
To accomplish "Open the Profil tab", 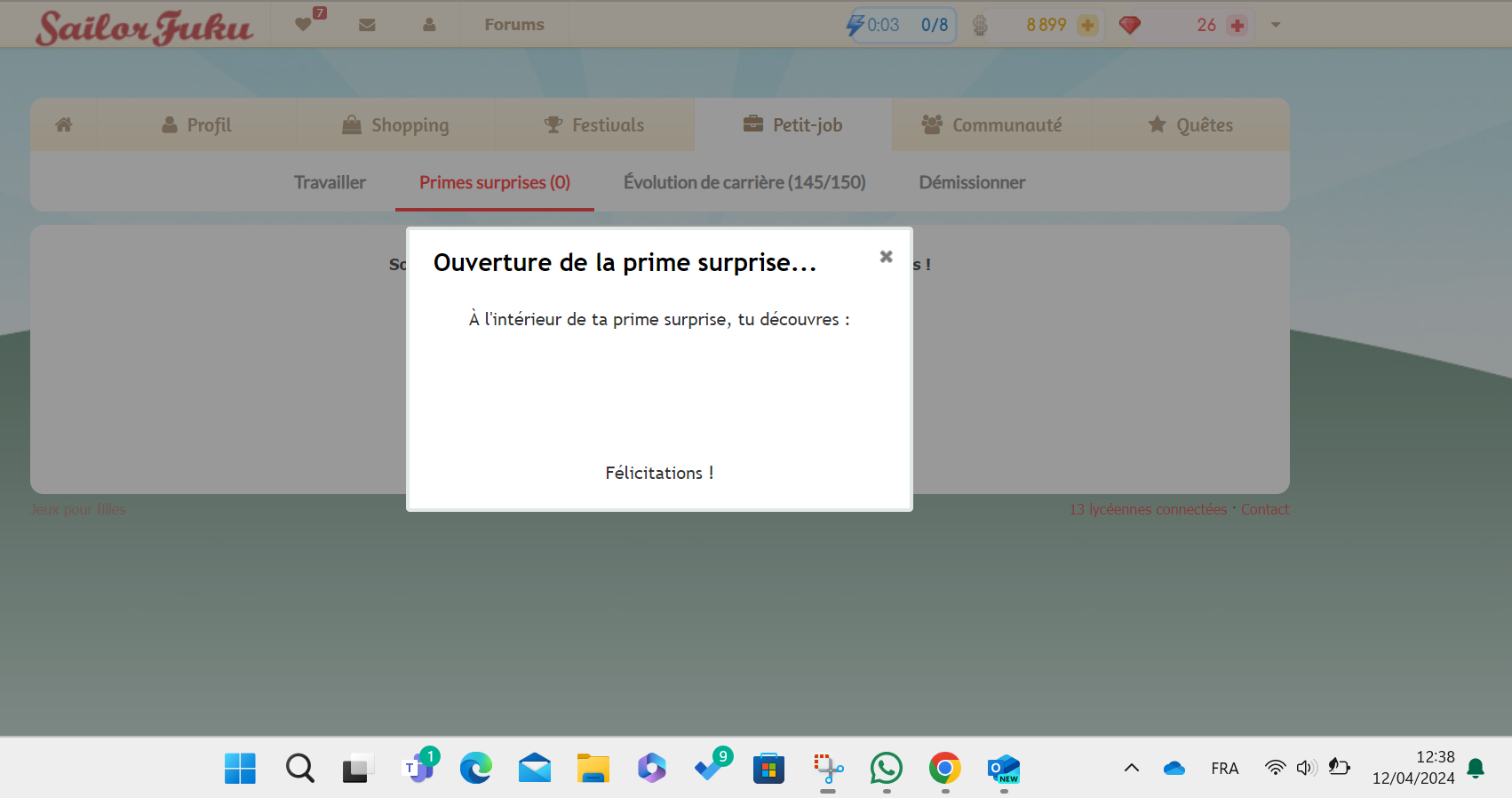I will (x=196, y=125).
